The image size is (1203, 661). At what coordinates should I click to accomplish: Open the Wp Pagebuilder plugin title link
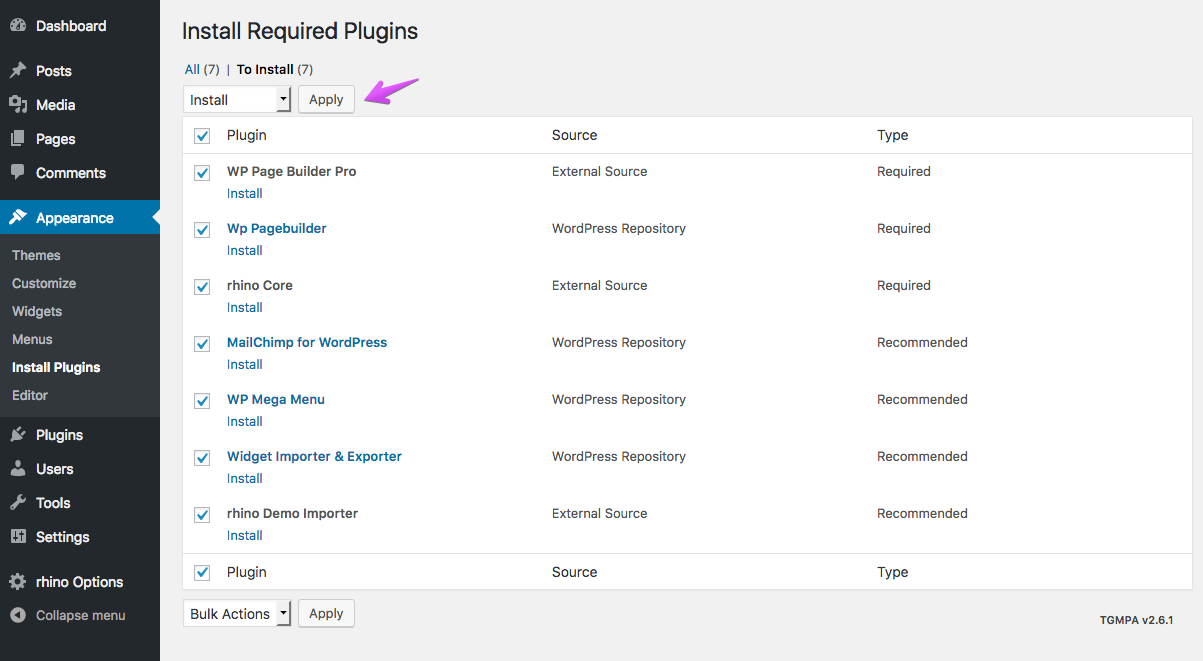277,229
